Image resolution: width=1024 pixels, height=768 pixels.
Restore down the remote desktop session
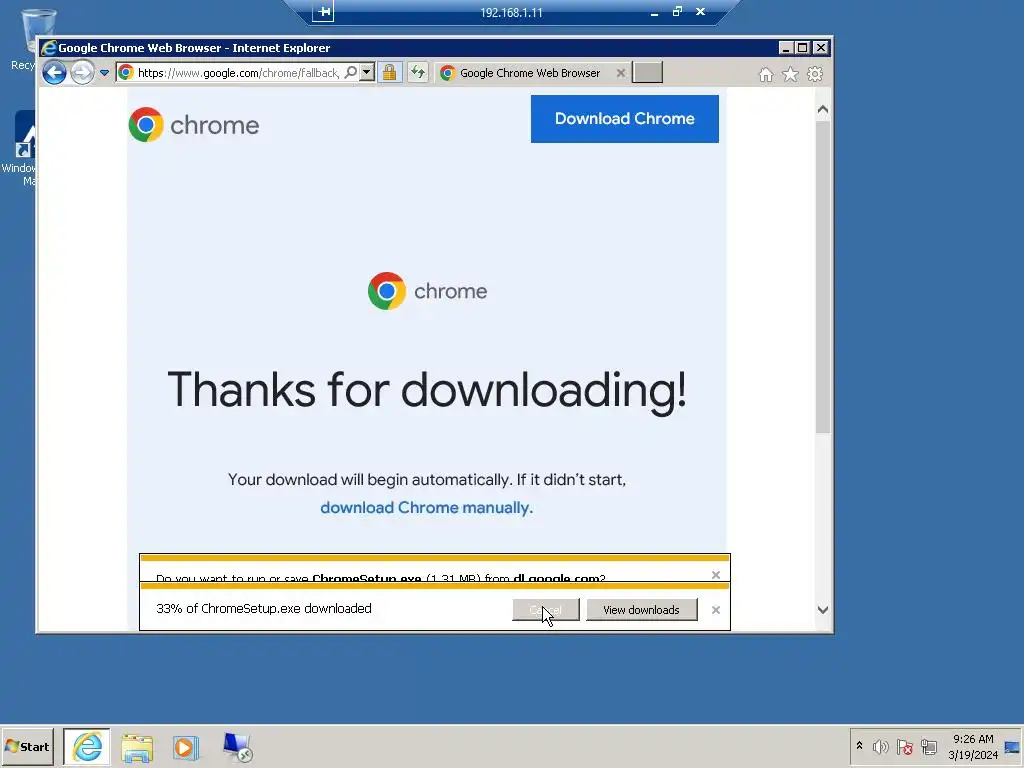coord(677,12)
